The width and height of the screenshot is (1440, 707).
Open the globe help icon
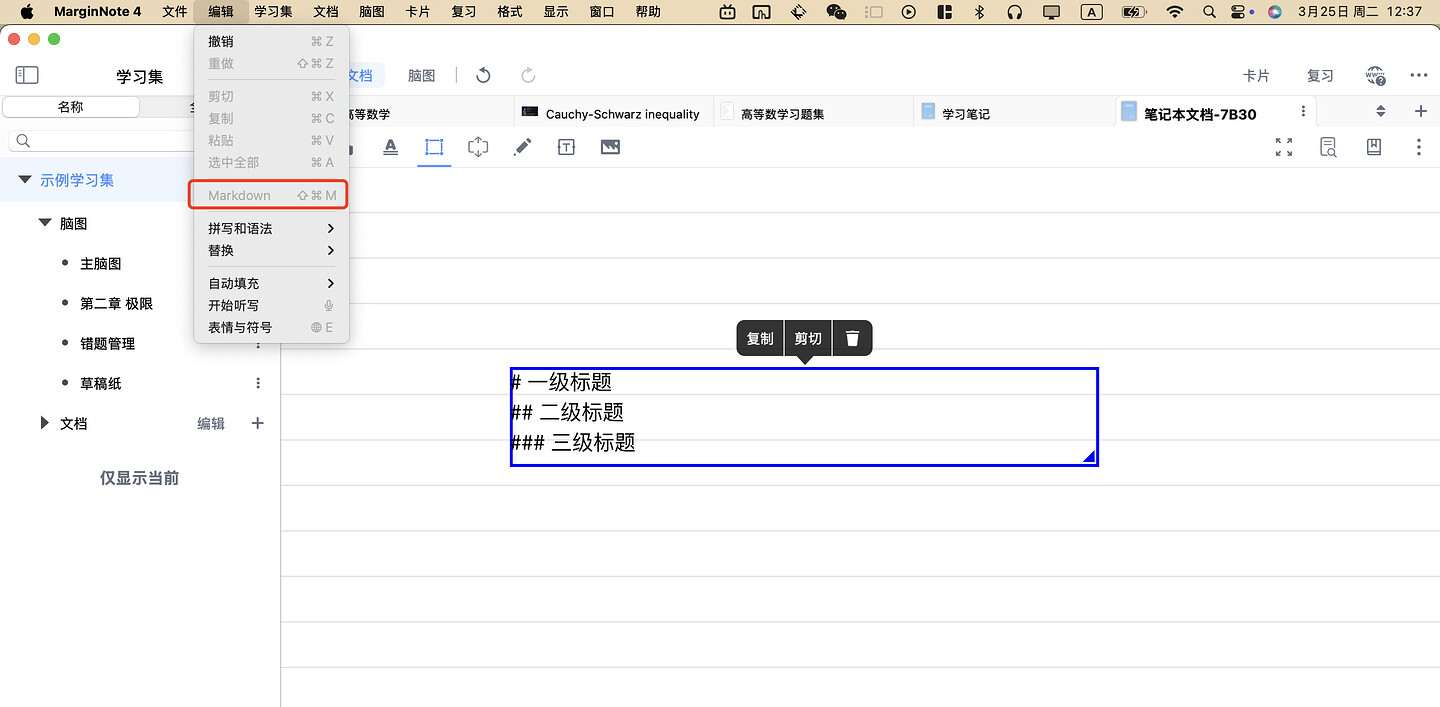tap(1376, 76)
